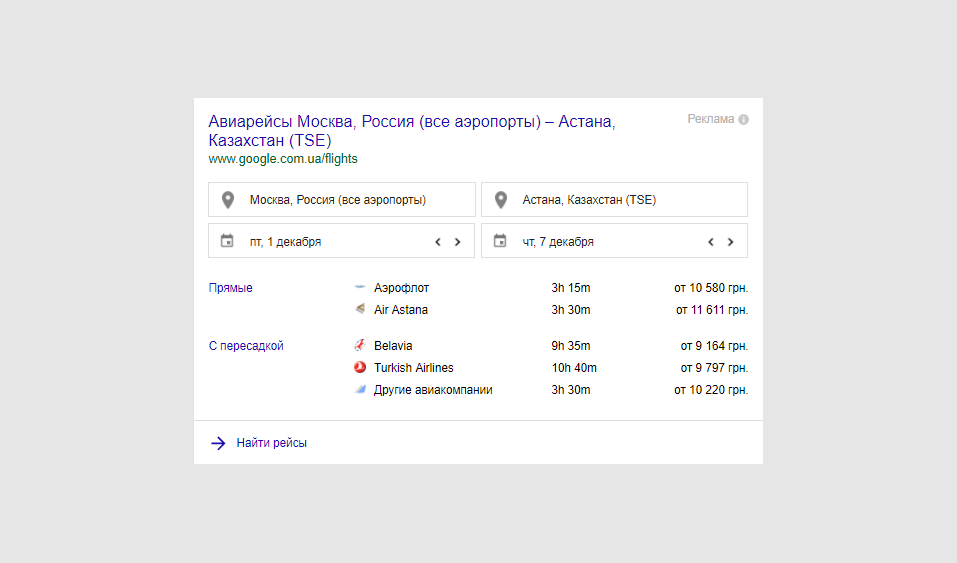Screen dimensions: 957x563
Task: Click the arrow icon beside Найти рейсы
Action: [218, 443]
